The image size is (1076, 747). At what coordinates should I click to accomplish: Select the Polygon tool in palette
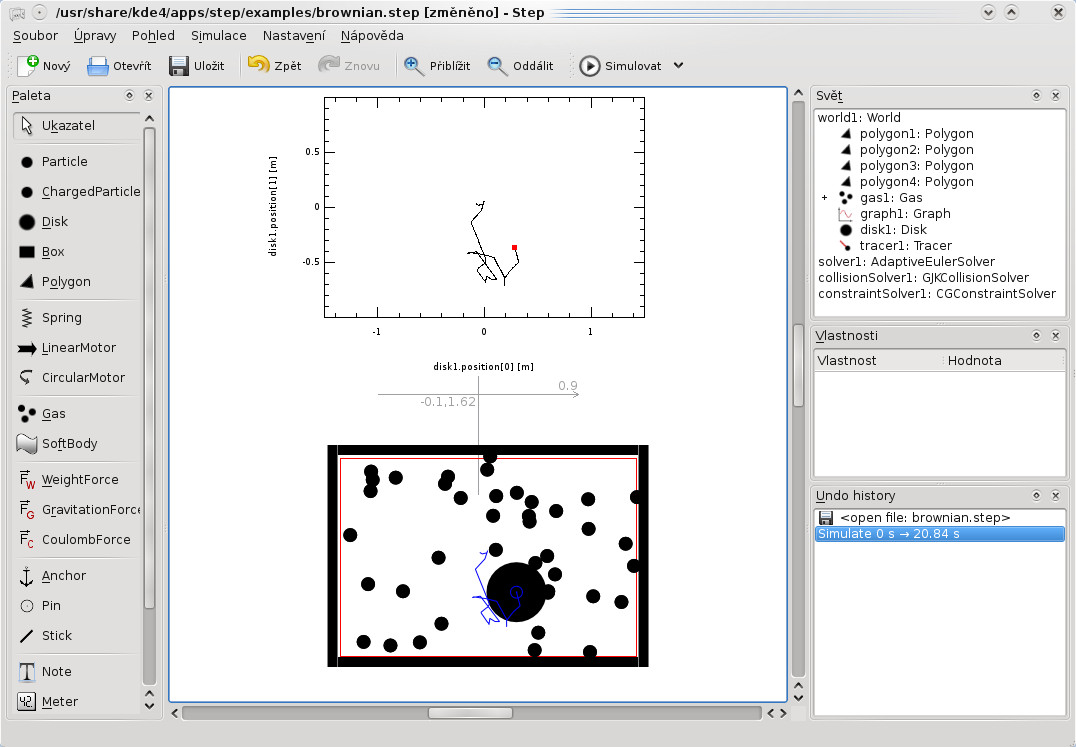[65, 282]
